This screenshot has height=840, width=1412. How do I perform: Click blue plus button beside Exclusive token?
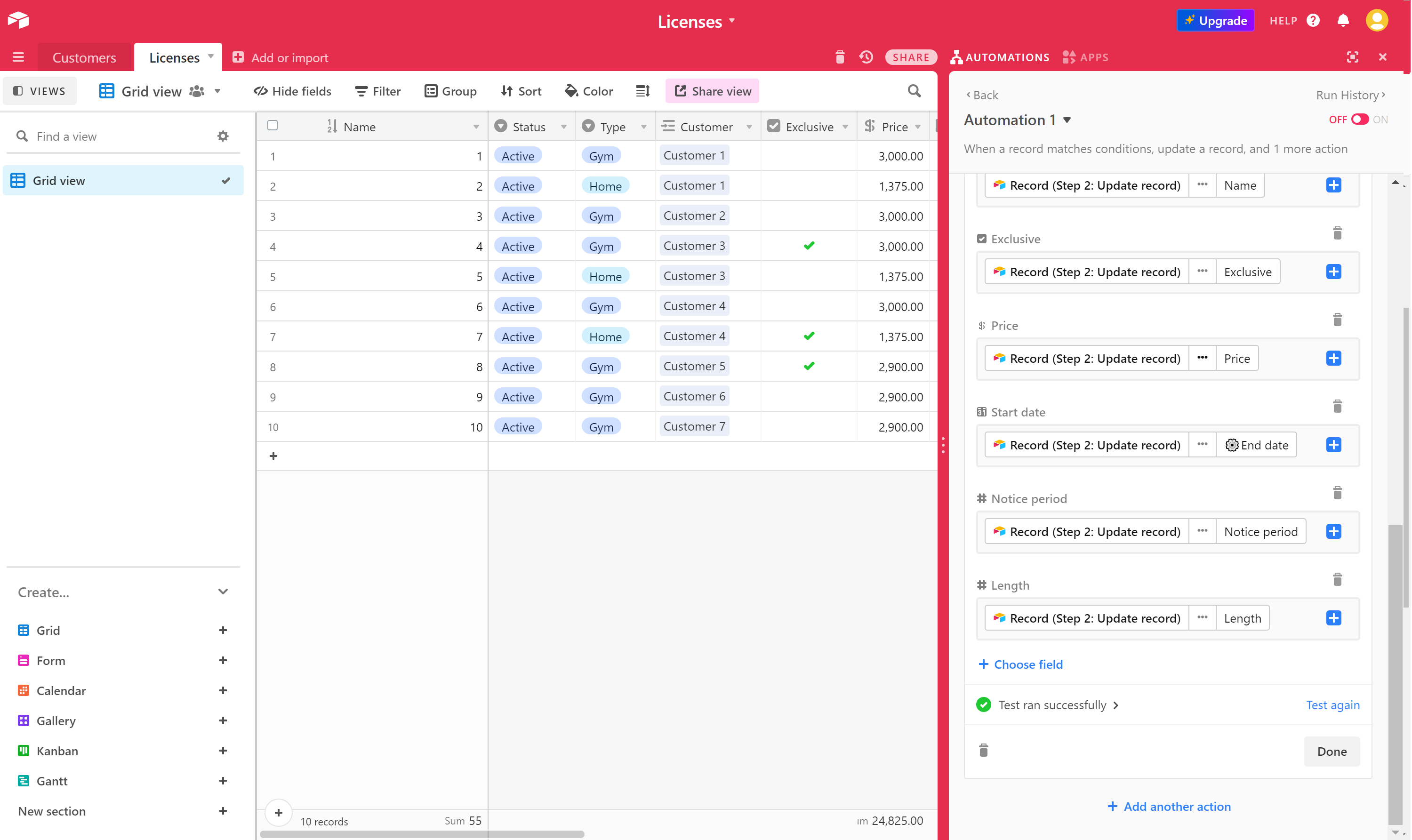tap(1333, 272)
